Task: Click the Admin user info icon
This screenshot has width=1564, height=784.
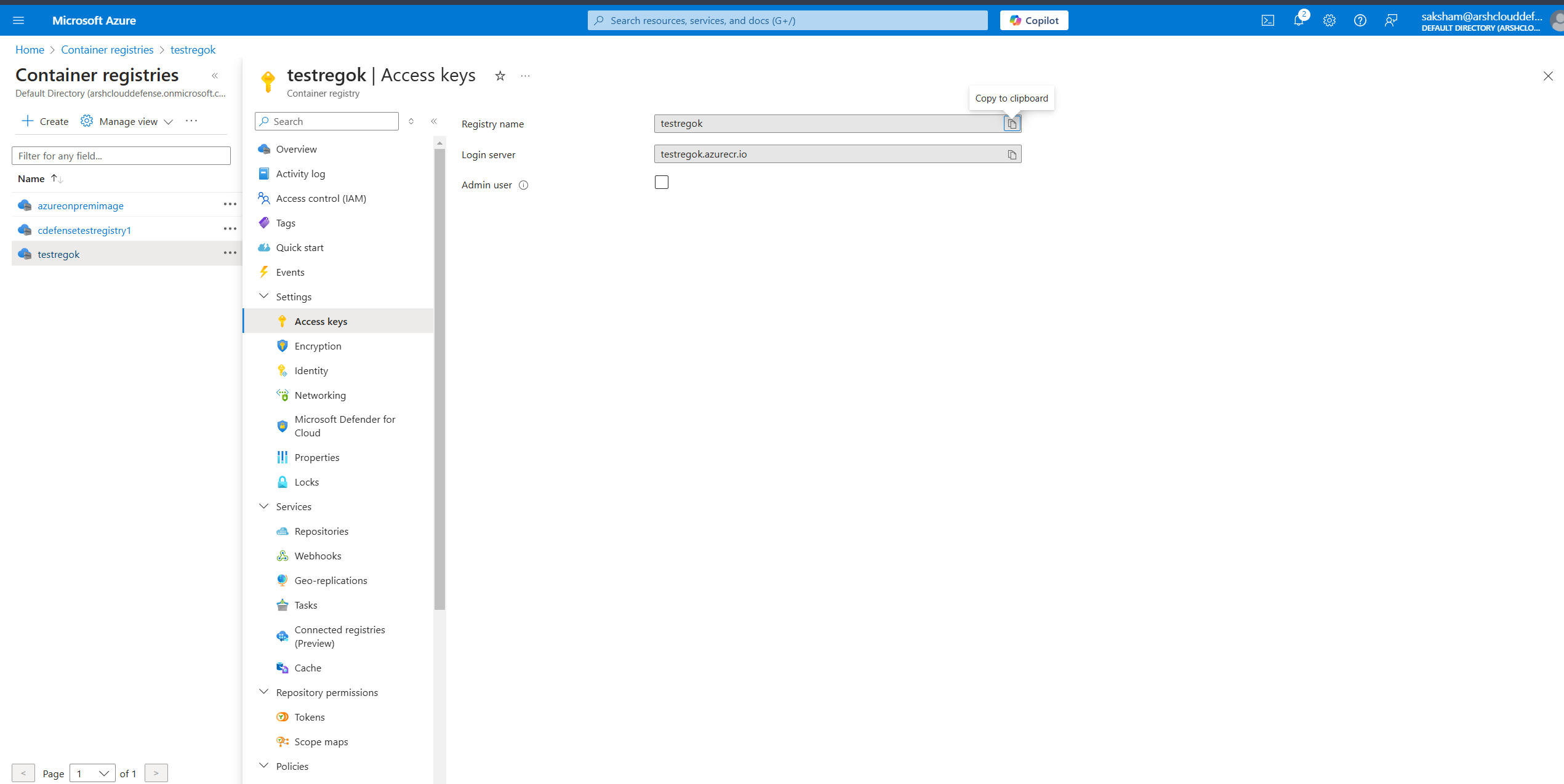Action: [524, 185]
